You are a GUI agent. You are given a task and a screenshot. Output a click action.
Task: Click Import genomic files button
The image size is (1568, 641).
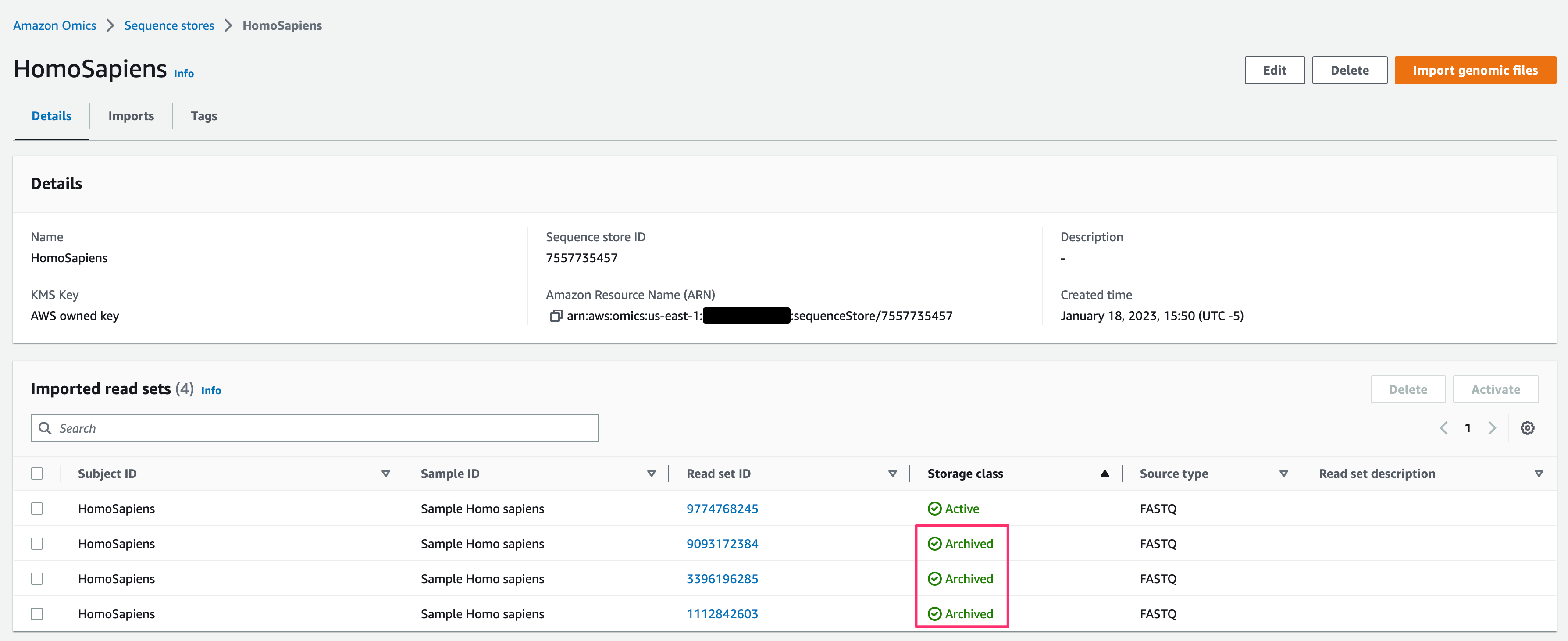(1475, 70)
